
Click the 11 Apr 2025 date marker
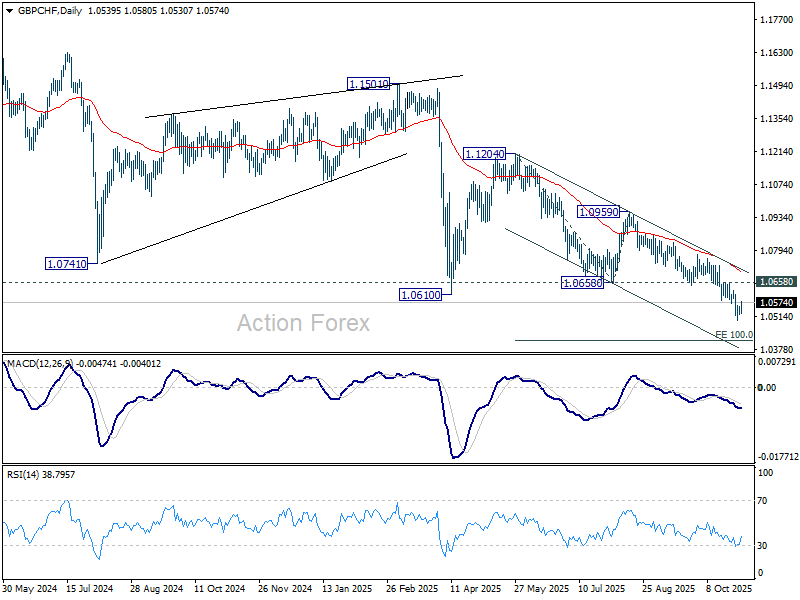476,589
